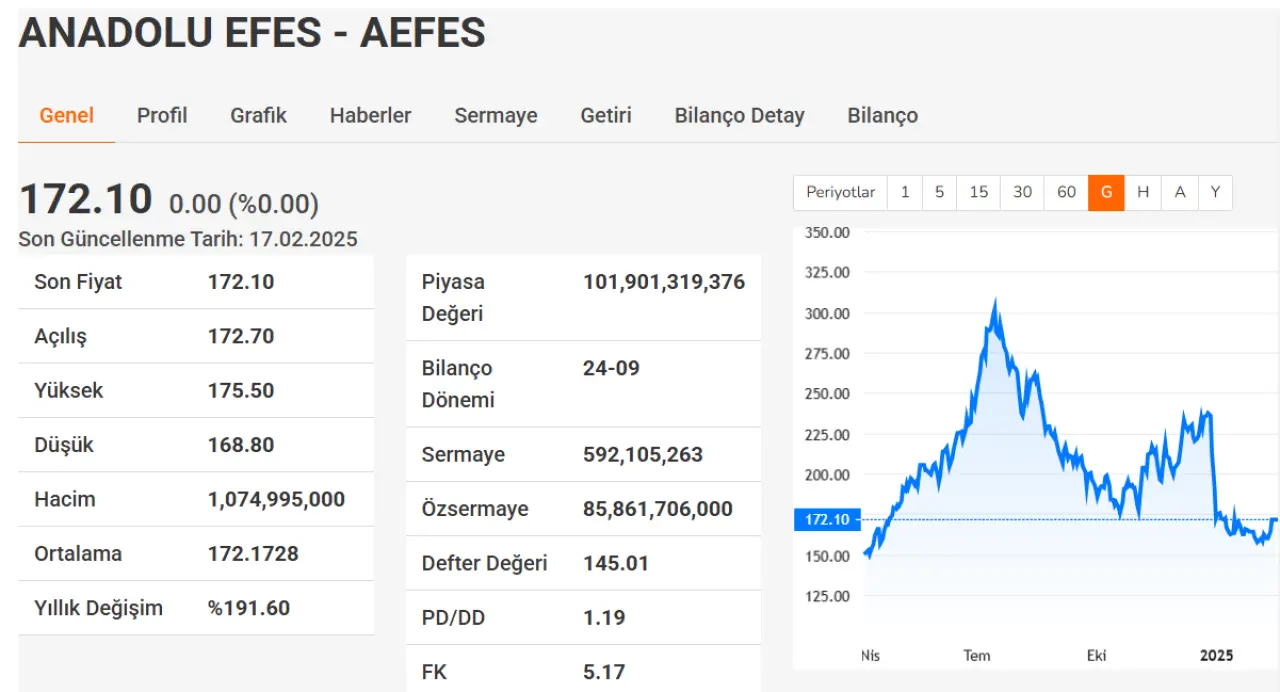Click the 300.00 y-axis label
The width and height of the screenshot is (1280, 692).
tap(827, 313)
